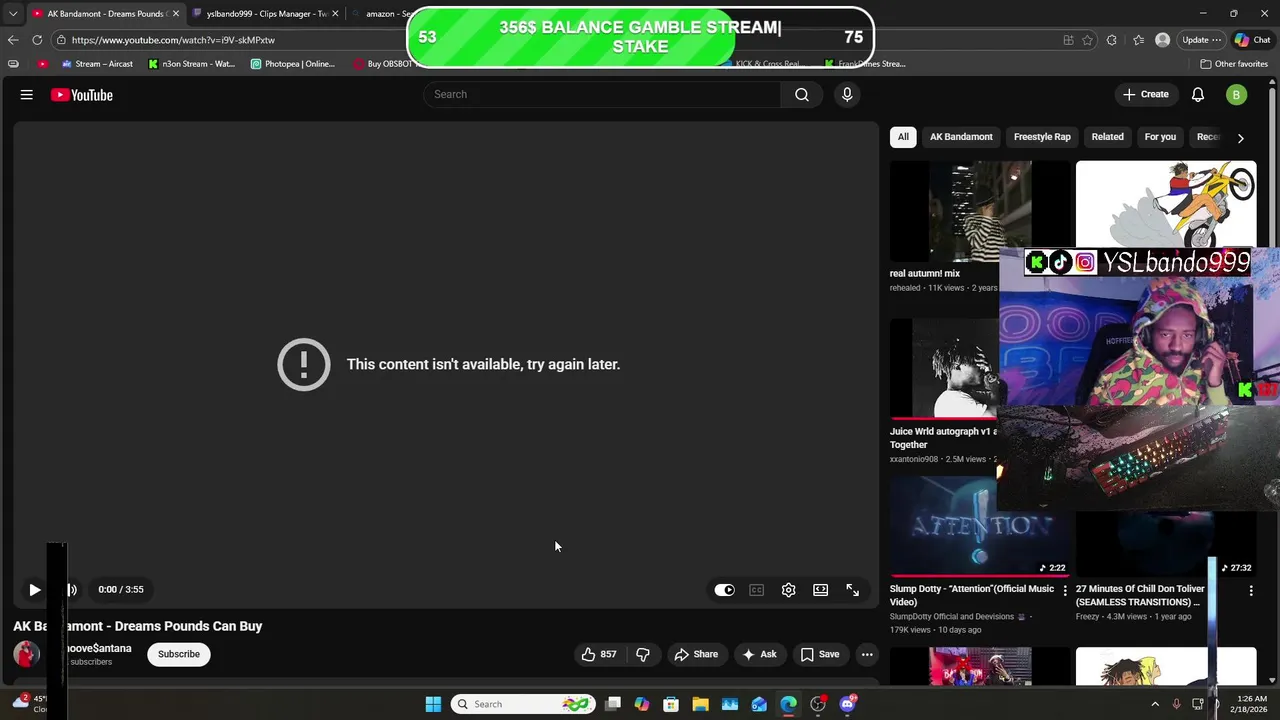Select the Related chip
Image resolution: width=1280 pixels, height=720 pixels.
coord(1108,137)
